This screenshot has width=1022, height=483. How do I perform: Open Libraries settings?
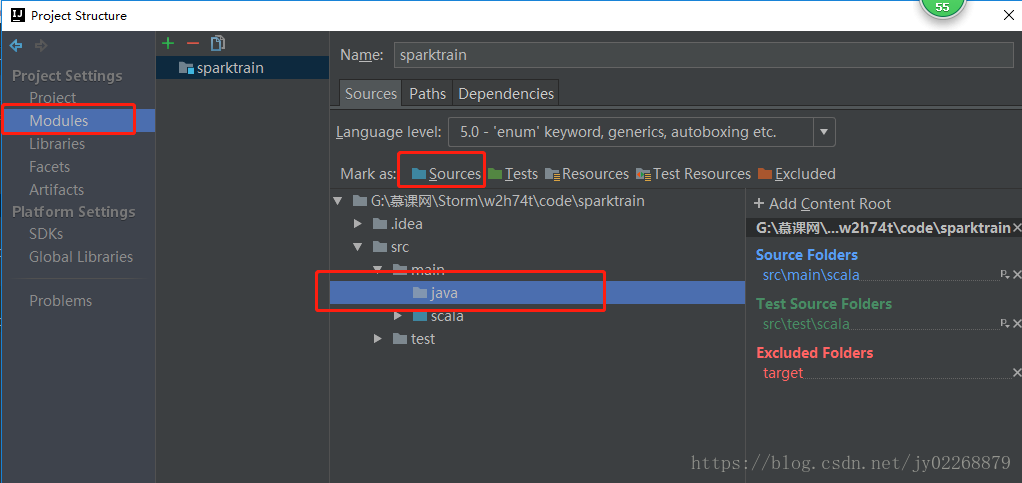[x=57, y=144]
